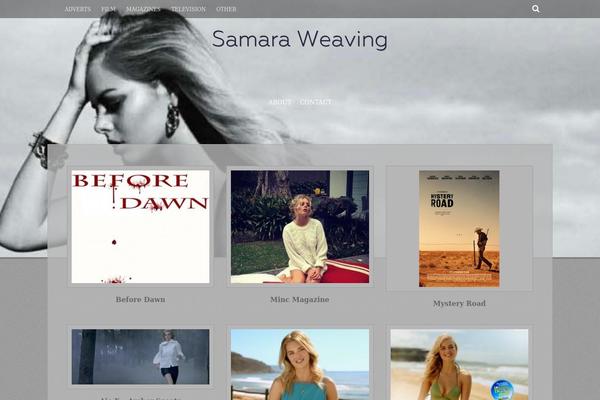Screen dimensions: 600x400
Task: Open the Adverts menu item
Action: tap(78, 9)
